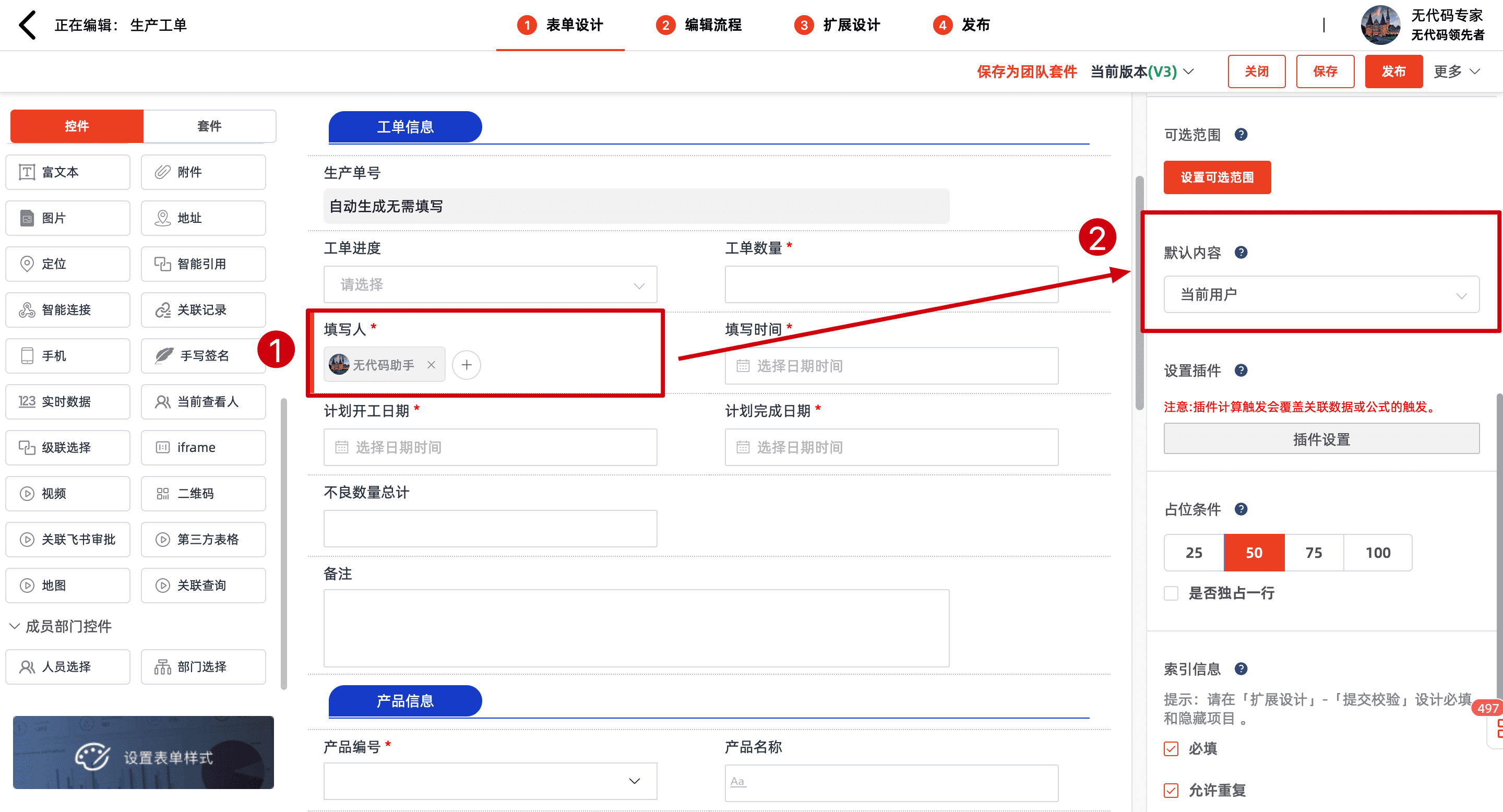
Task: Expand the 当前版本(V3) version dropdown
Action: click(1142, 71)
